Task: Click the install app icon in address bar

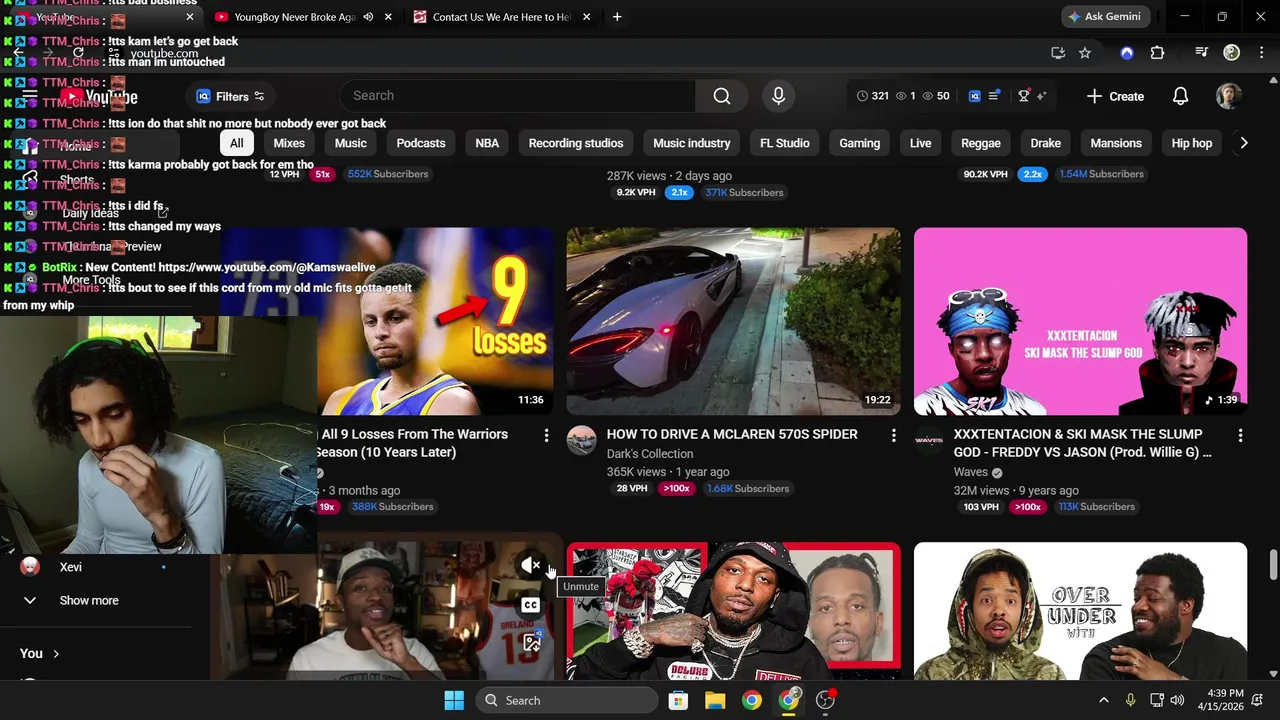Action: click(1058, 53)
